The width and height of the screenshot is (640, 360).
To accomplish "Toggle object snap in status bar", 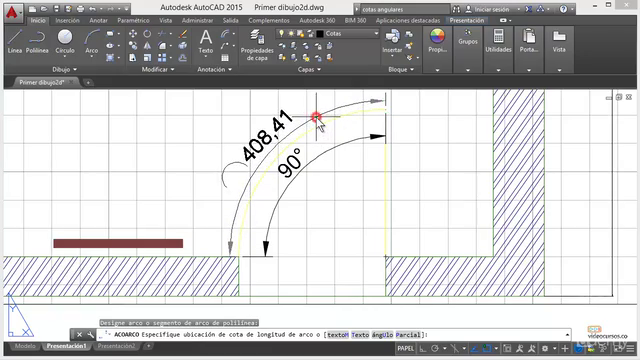I will coord(487,349).
